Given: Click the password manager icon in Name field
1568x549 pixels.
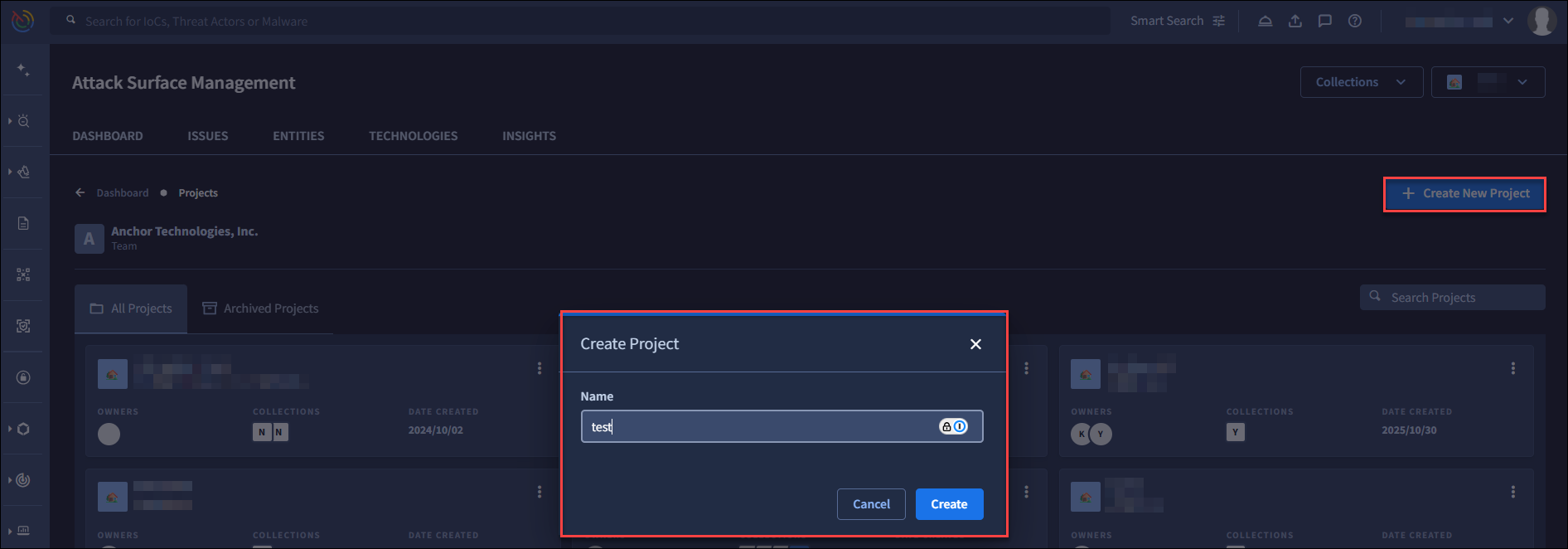Looking at the screenshot, I should (x=952, y=426).
